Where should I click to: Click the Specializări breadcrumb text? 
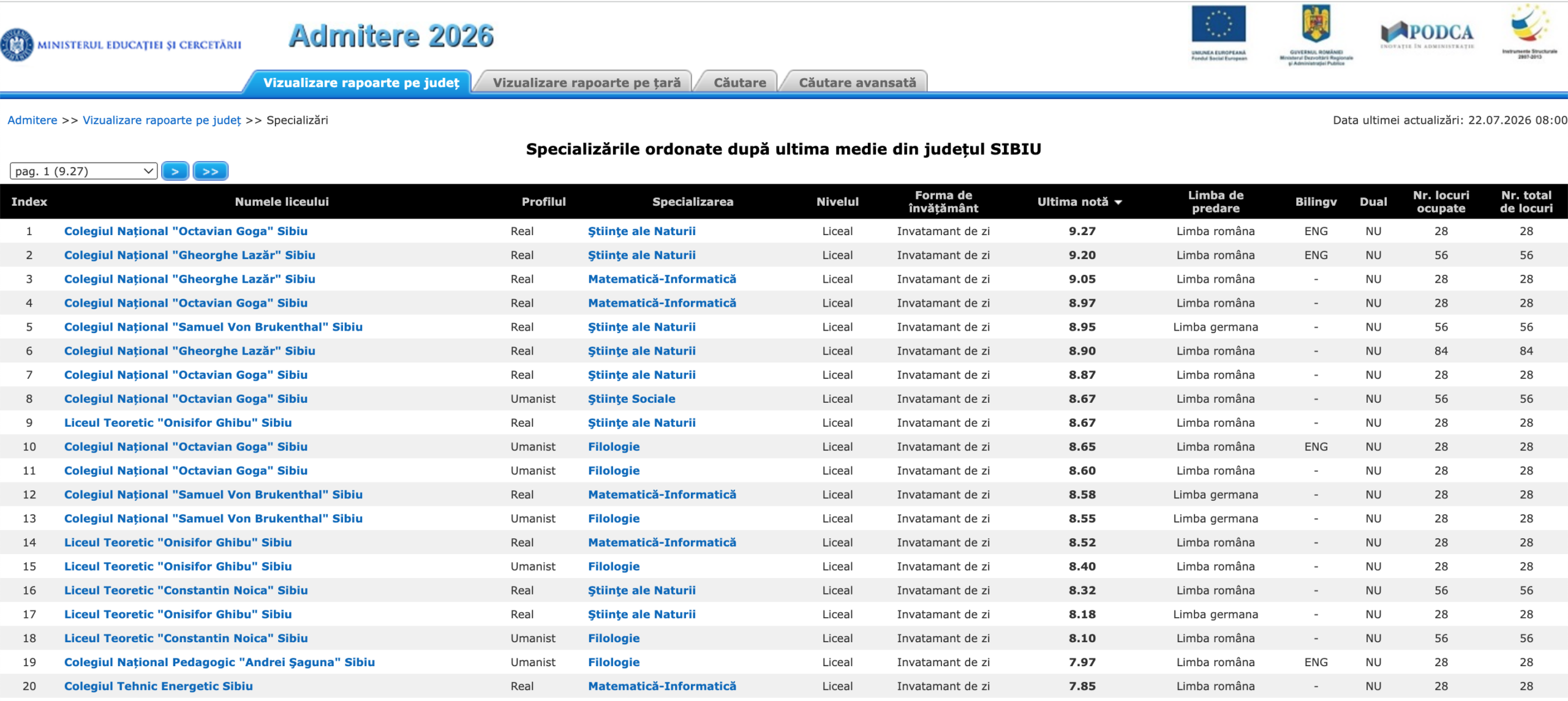click(297, 121)
